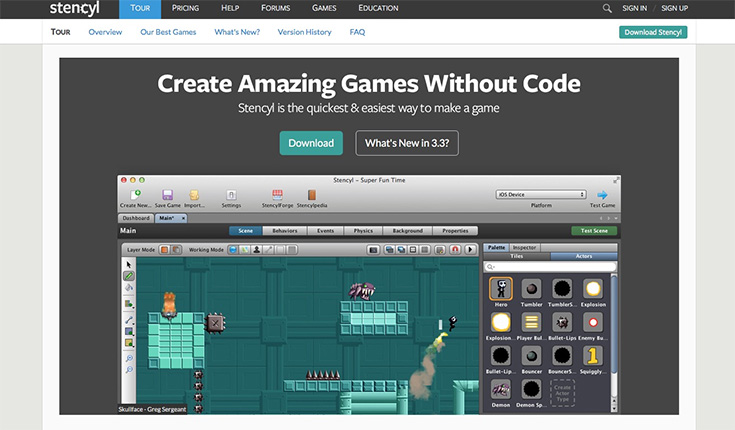Click the red magnet snapping icon
The height and width of the screenshot is (430, 735).
click(x=455, y=250)
